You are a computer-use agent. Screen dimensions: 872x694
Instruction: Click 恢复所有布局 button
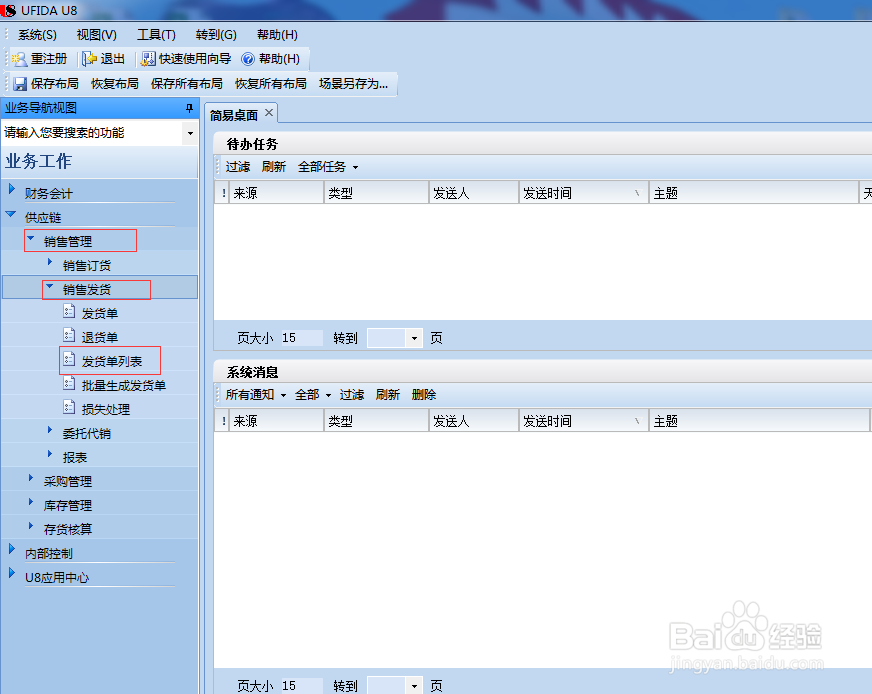pyautogui.click(x=270, y=84)
